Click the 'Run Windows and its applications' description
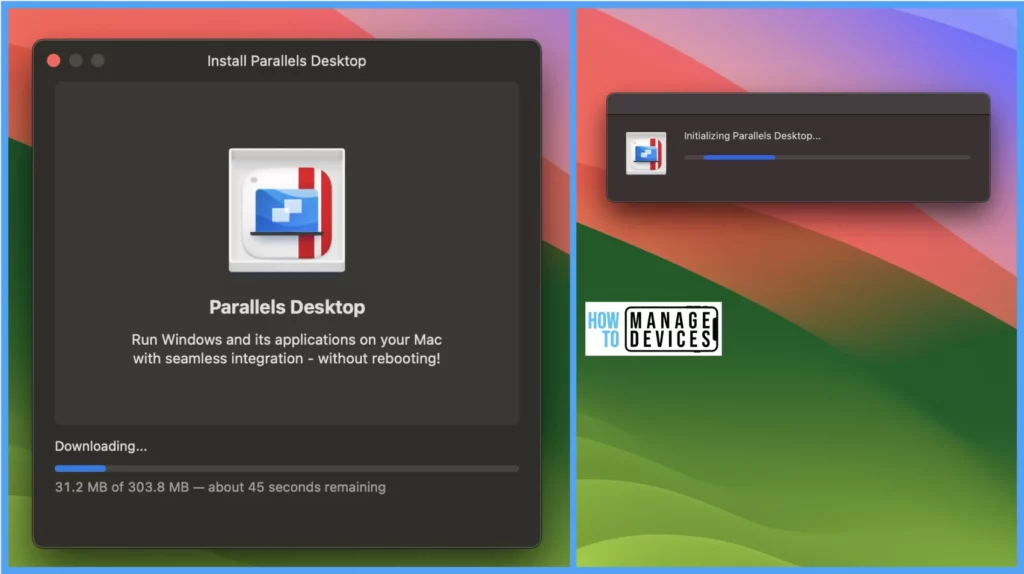This screenshot has height=574, width=1024. point(287,349)
